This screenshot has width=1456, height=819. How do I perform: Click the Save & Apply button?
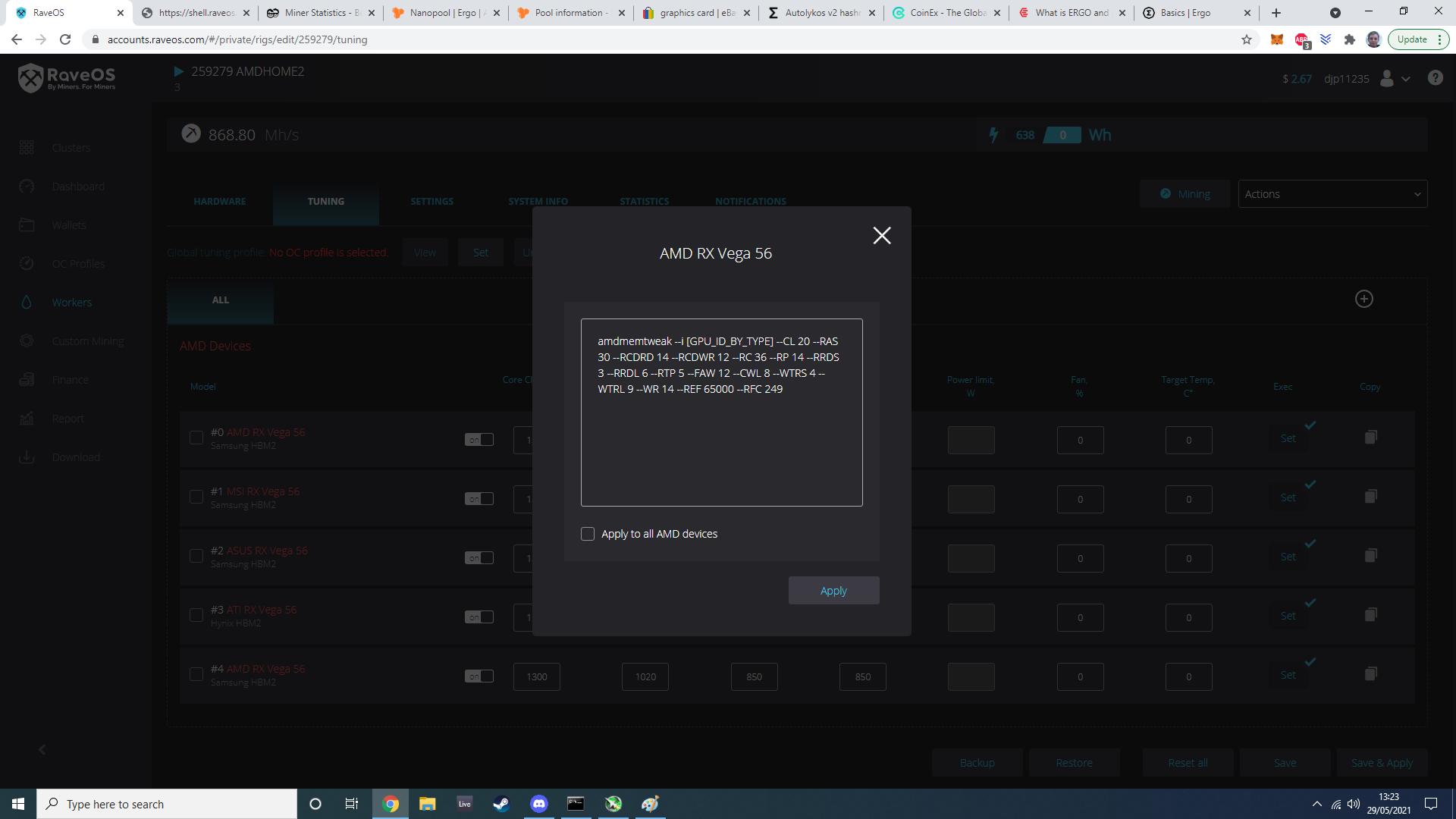pyautogui.click(x=1382, y=763)
